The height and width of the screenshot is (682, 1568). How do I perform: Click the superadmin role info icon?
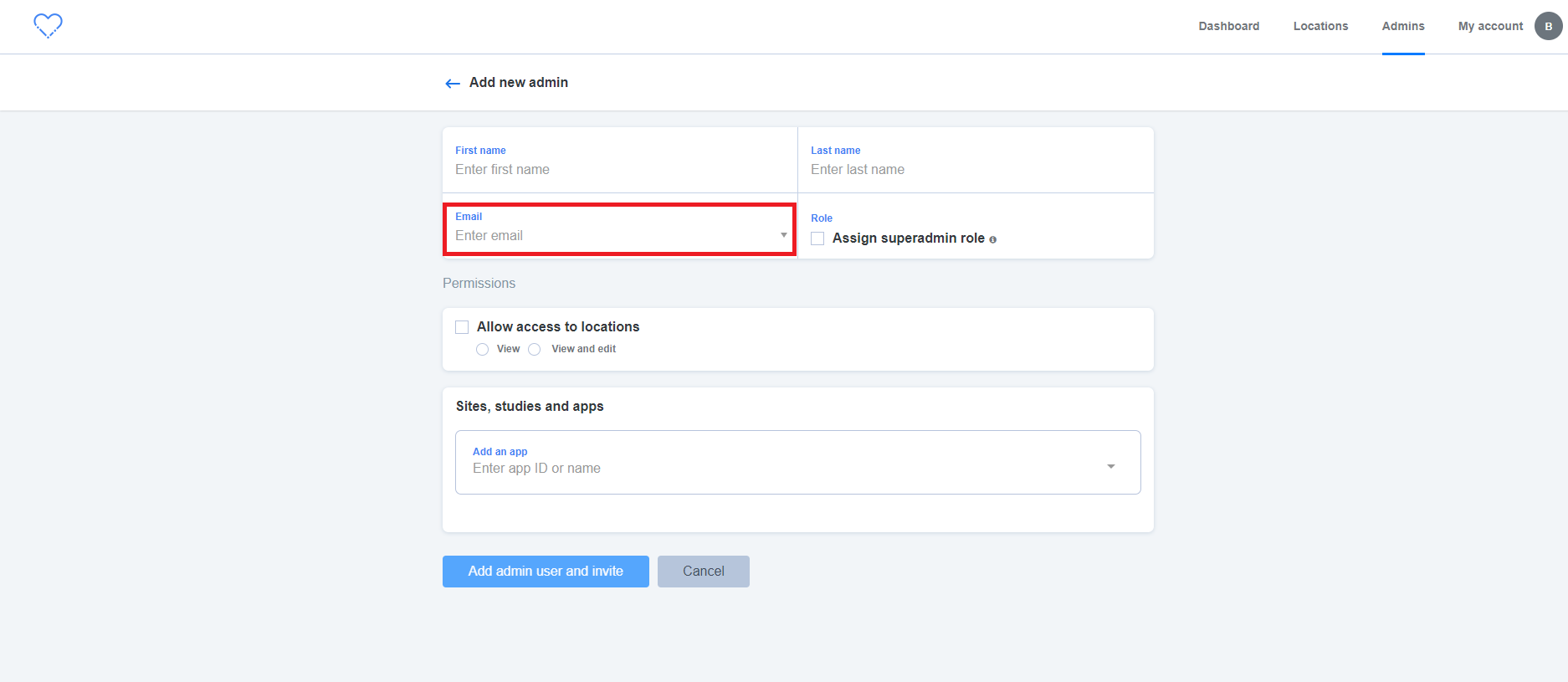pos(993,239)
